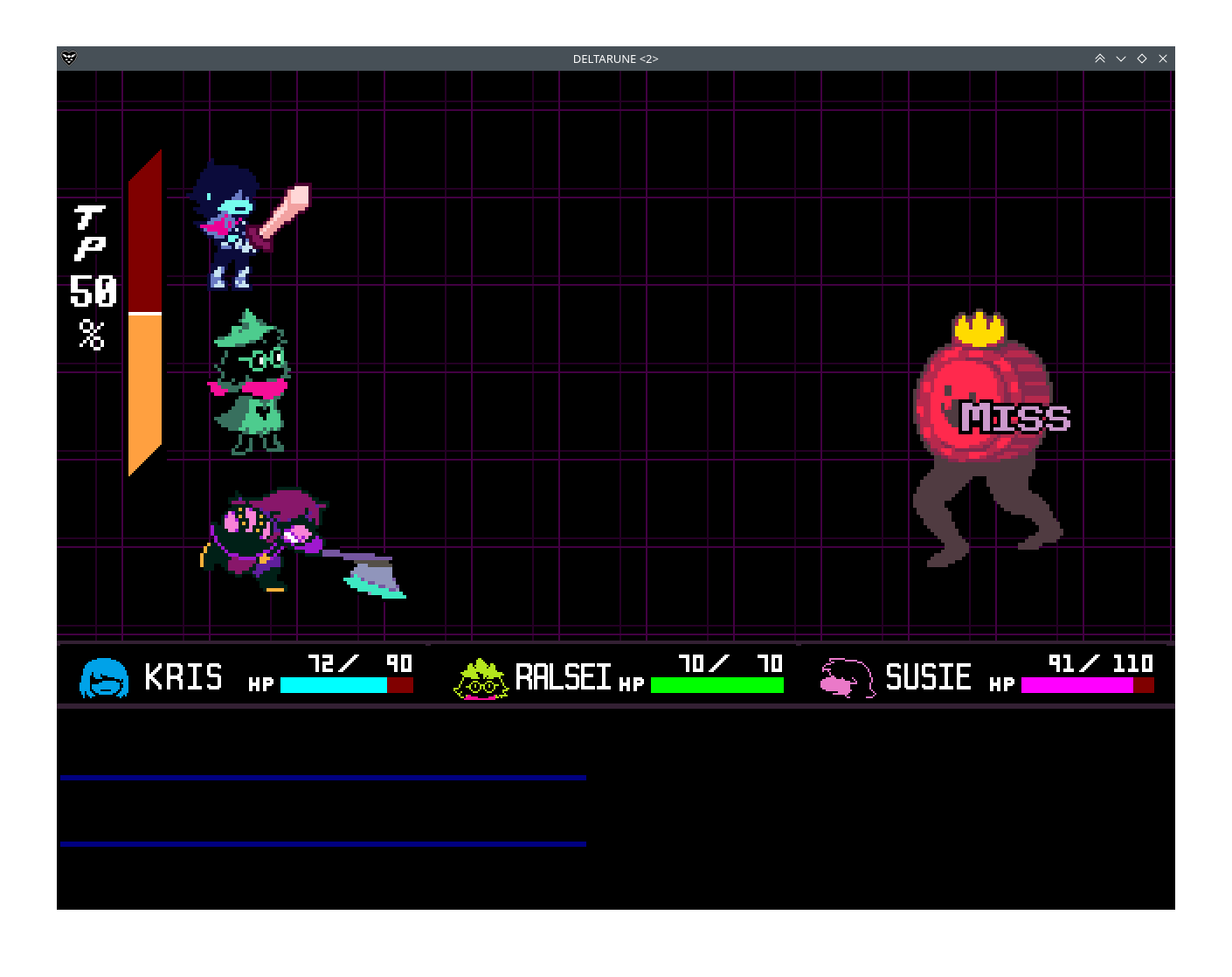This screenshot has height=977, width=1232.
Task: Click Susie's magenta HP bar
Action: tap(1088, 685)
